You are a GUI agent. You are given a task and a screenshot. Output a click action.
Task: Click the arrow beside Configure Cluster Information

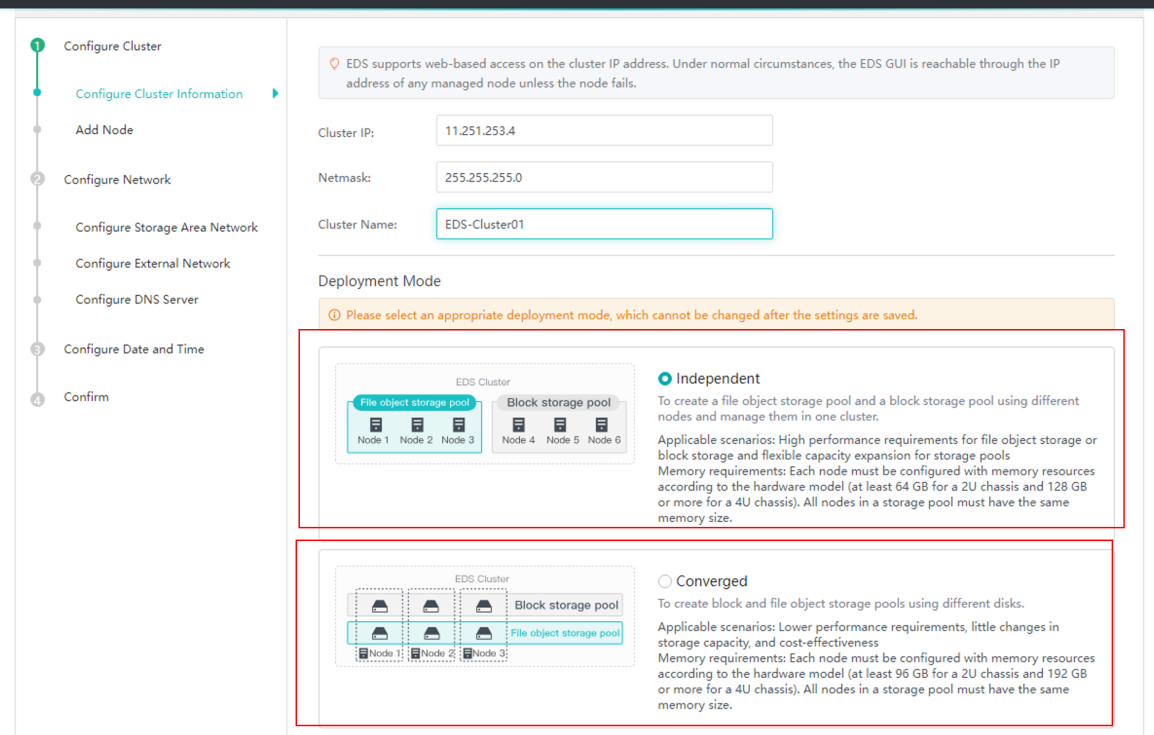coord(275,93)
